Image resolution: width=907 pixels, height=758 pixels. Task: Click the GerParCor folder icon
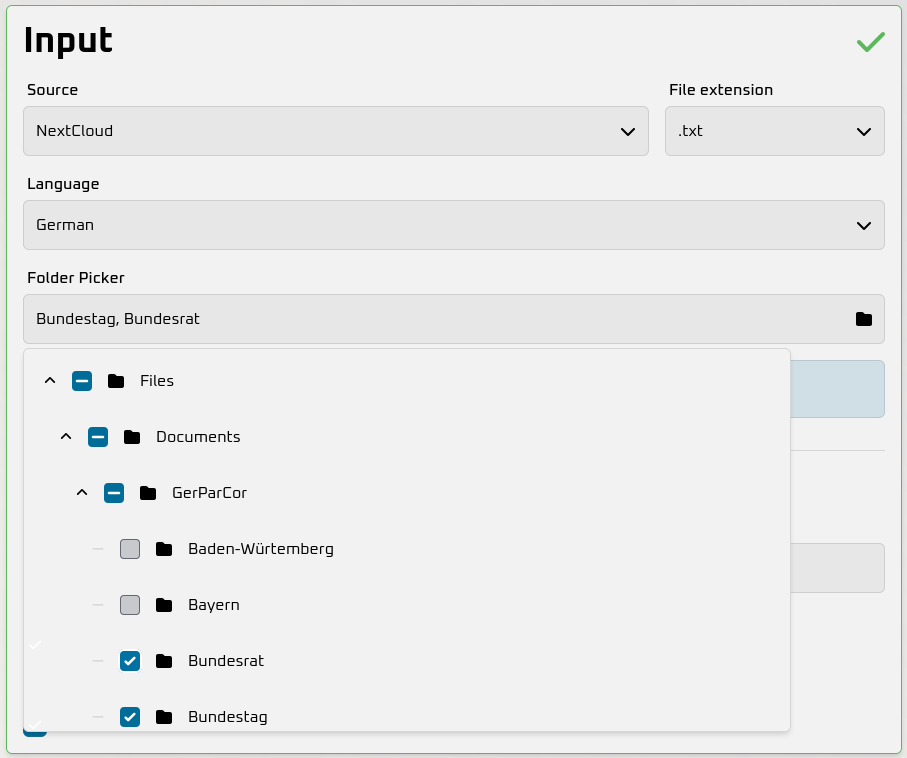point(148,493)
